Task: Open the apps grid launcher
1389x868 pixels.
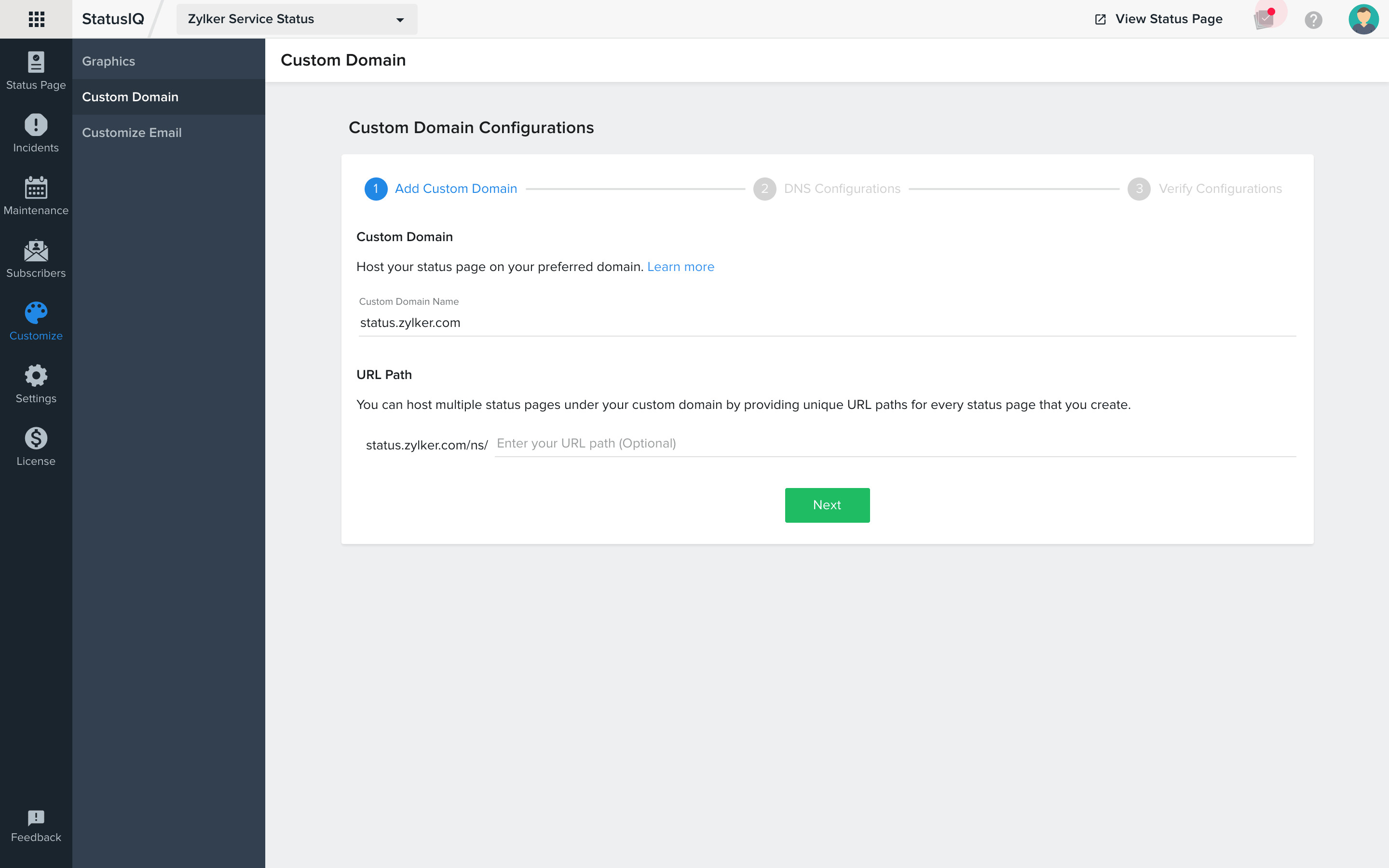Action: (36, 19)
